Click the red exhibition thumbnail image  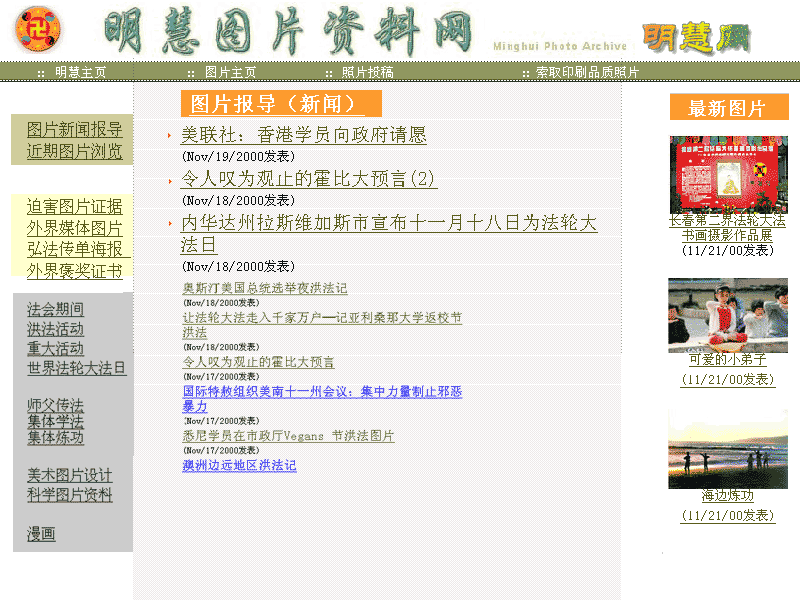pos(728,175)
